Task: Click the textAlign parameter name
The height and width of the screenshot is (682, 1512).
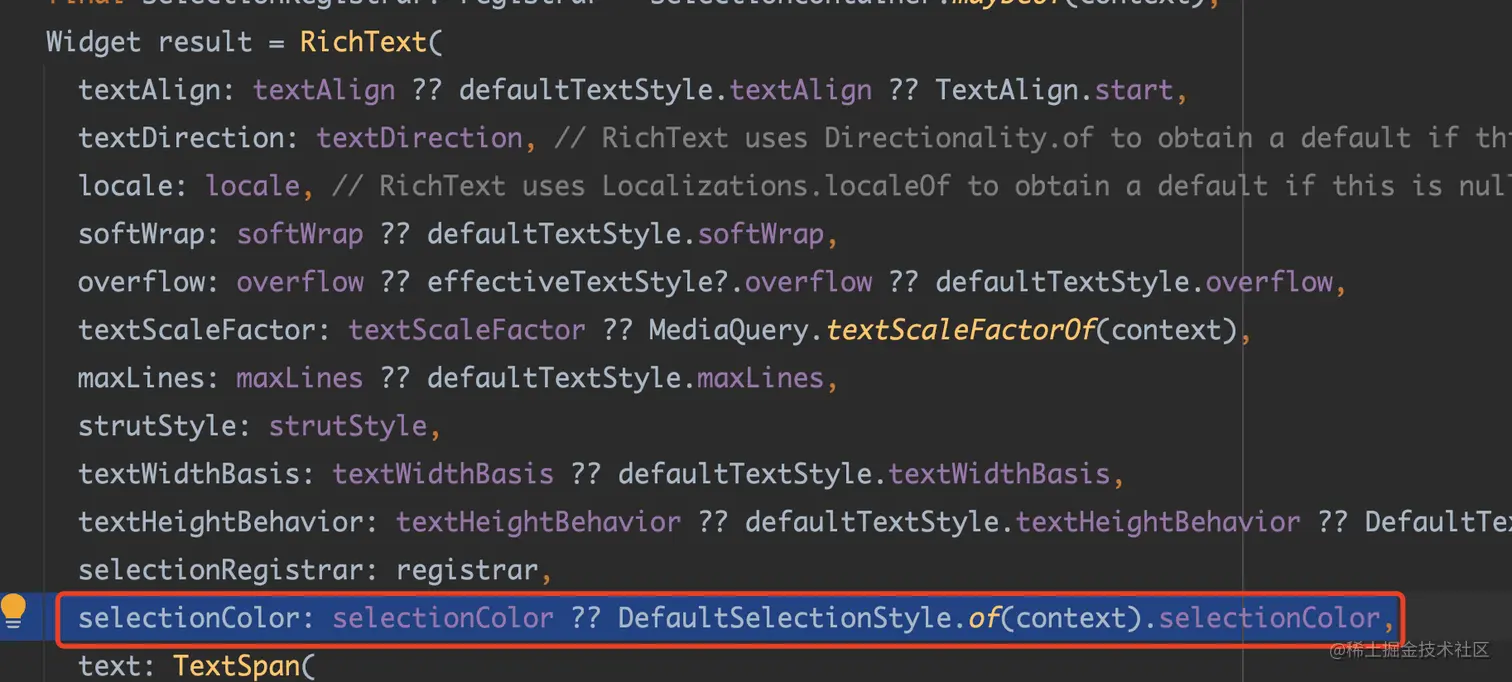Action: 149,90
